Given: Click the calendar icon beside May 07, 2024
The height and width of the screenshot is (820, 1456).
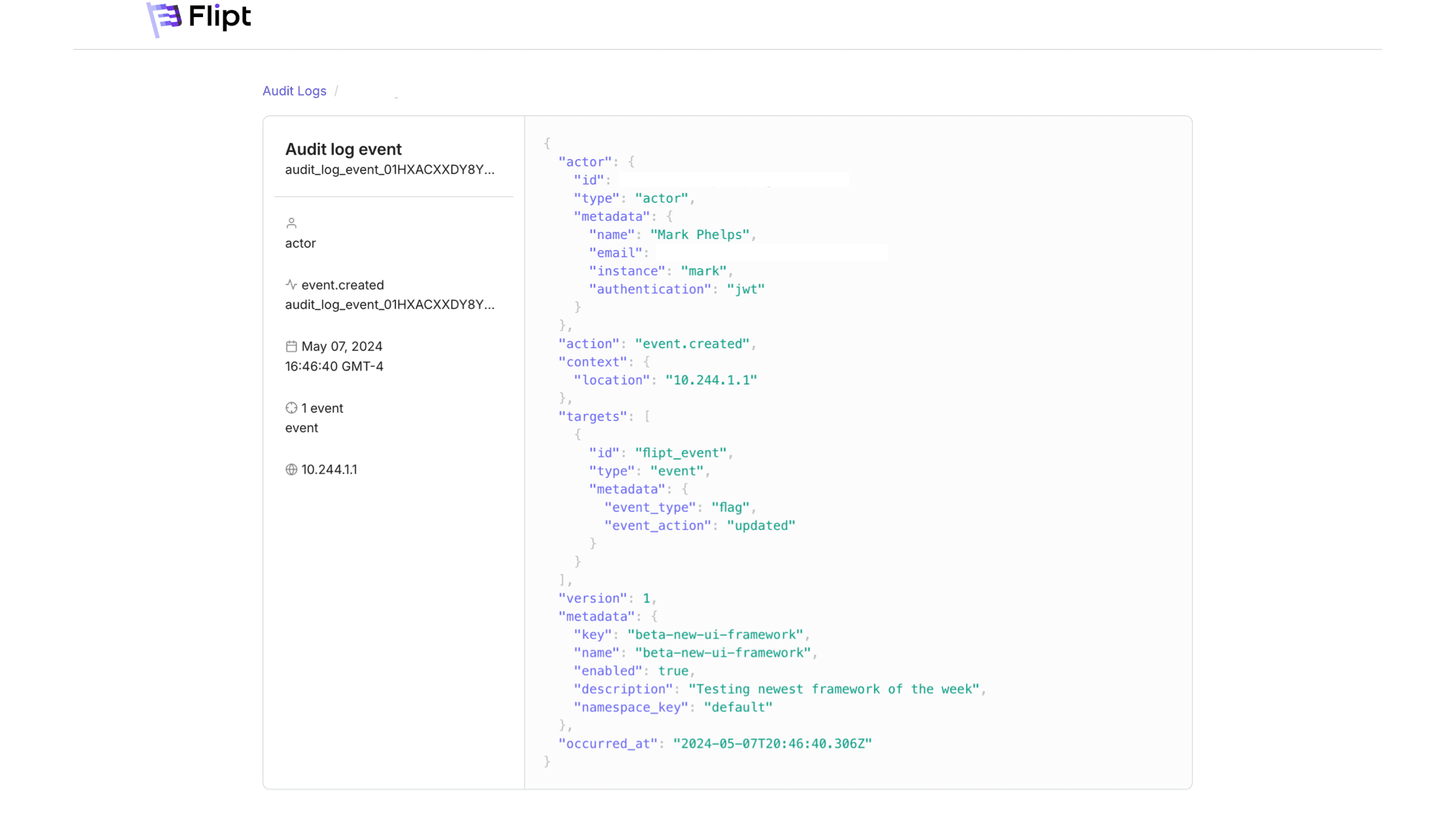Looking at the screenshot, I should click(291, 346).
